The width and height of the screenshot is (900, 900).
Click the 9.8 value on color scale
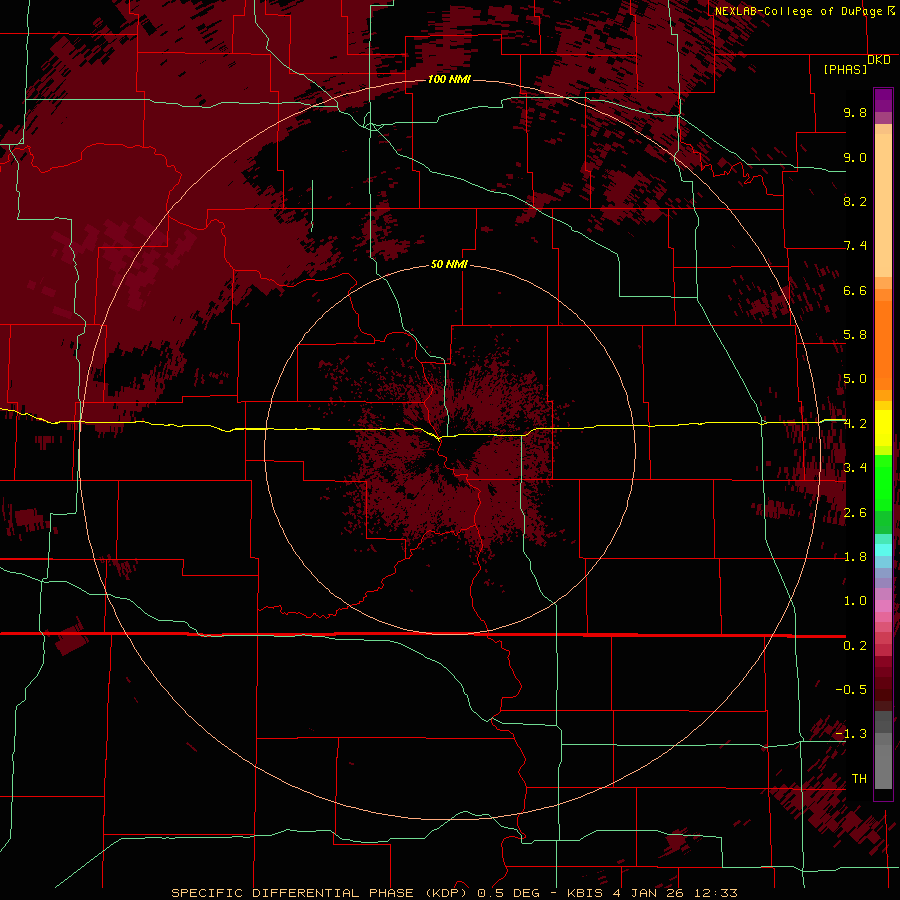[855, 113]
